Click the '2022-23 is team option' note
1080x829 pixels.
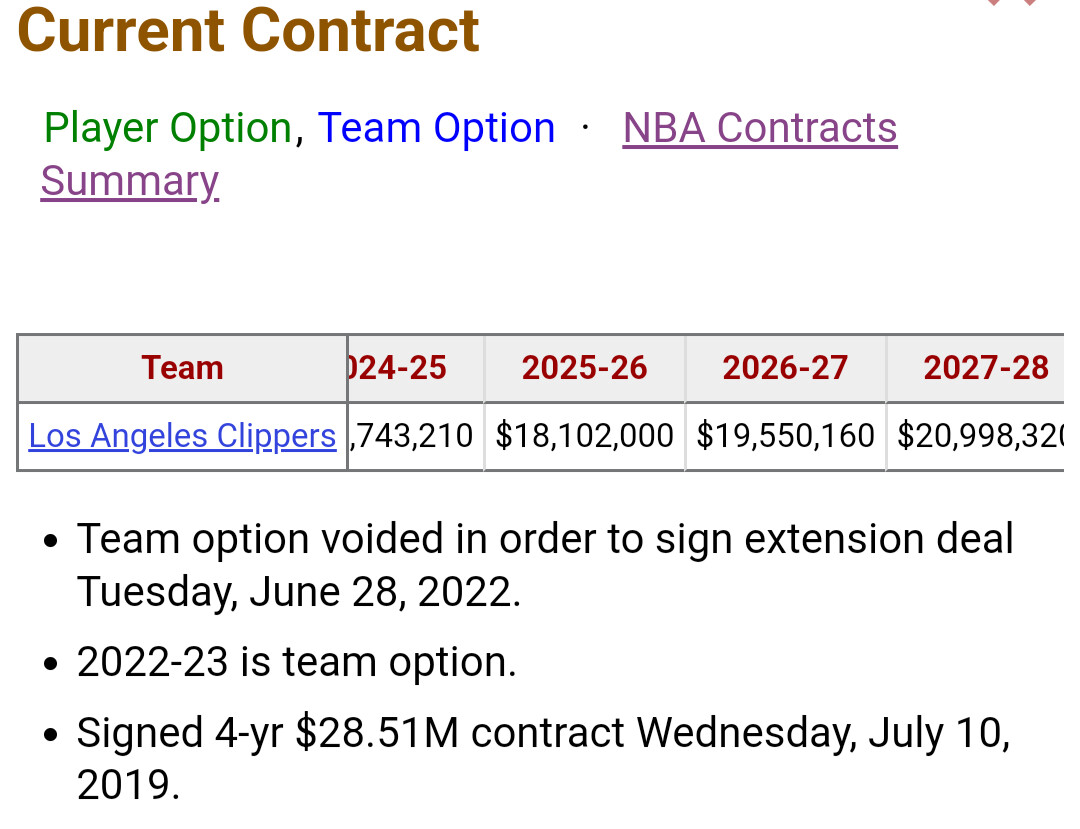click(x=296, y=663)
